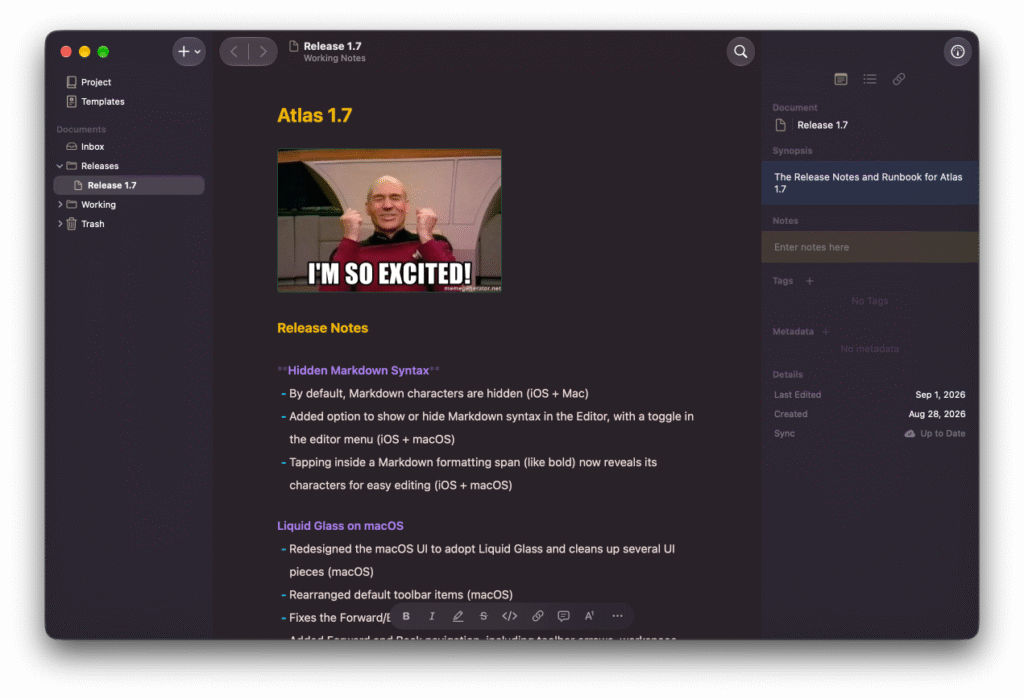Switch to the document info inspector tab
The height and width of the screenshot is (699, 1024).
click(840, 79)
